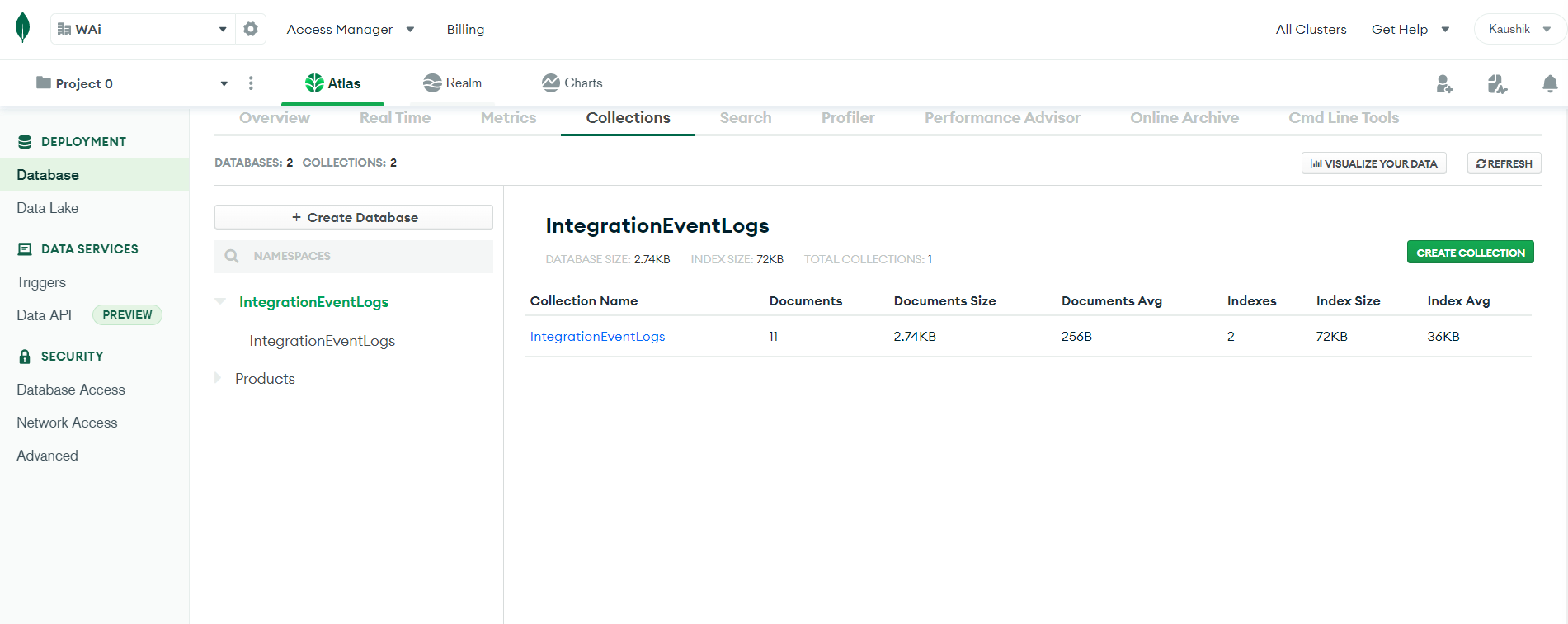The image size is (1568, 624).
Task: Click the Preview badge next to Data API
Action: tap(127, 314)
